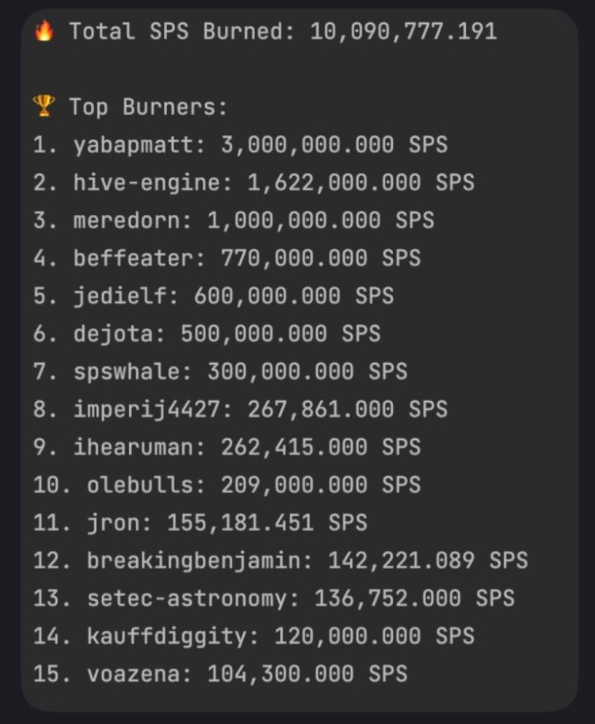Image resolution: width=595 pixels, height=724 pixels.
Task: Click the meredorn entry
Action: pyautogui.click(x=234, y=220)
